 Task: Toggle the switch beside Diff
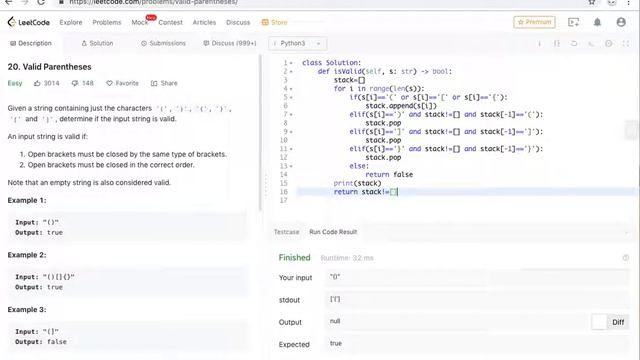[x=599, y=322]
